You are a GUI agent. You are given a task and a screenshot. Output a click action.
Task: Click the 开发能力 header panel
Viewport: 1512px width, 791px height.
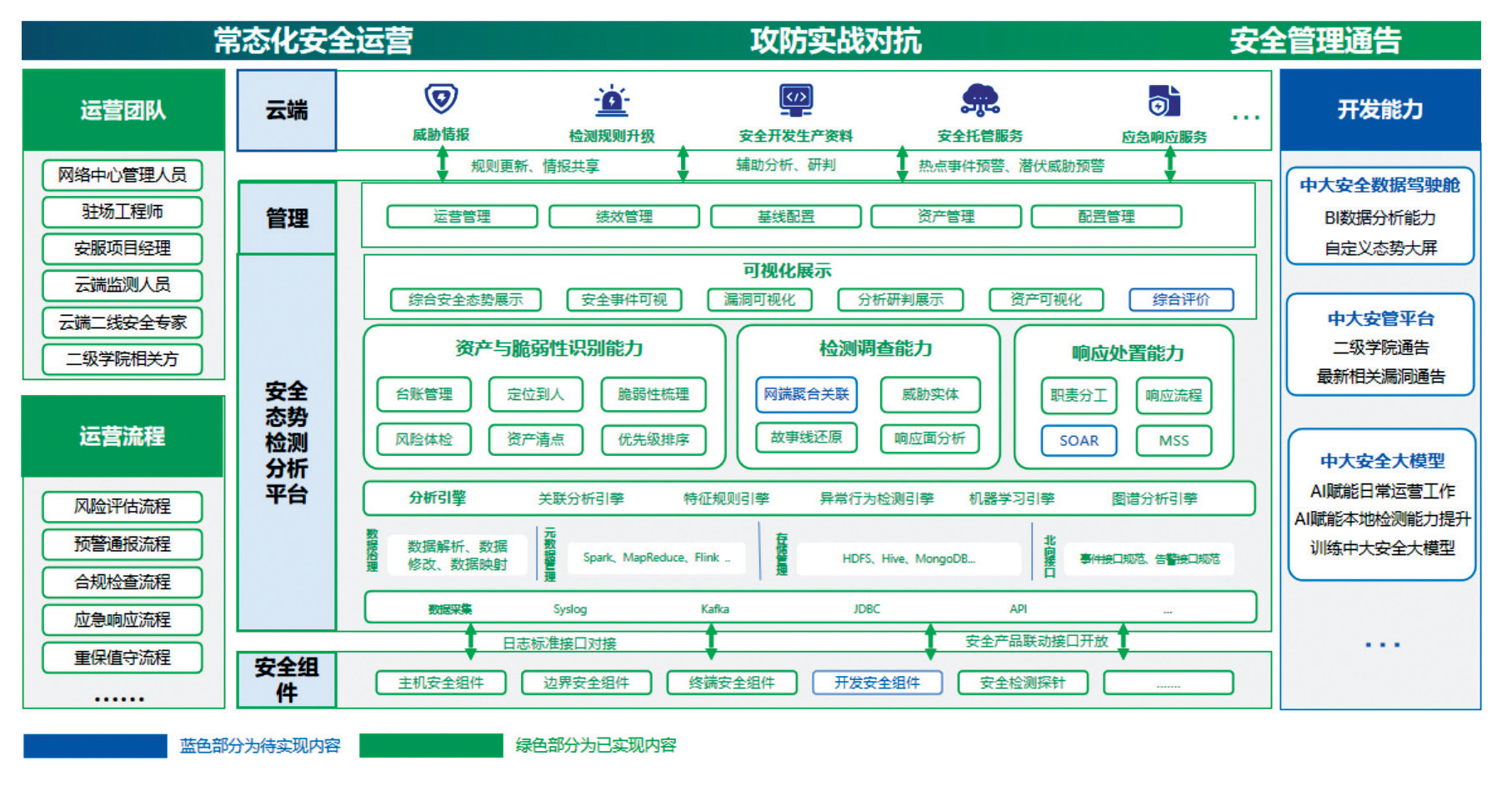pyautogui.click(x=1379, y=110)
